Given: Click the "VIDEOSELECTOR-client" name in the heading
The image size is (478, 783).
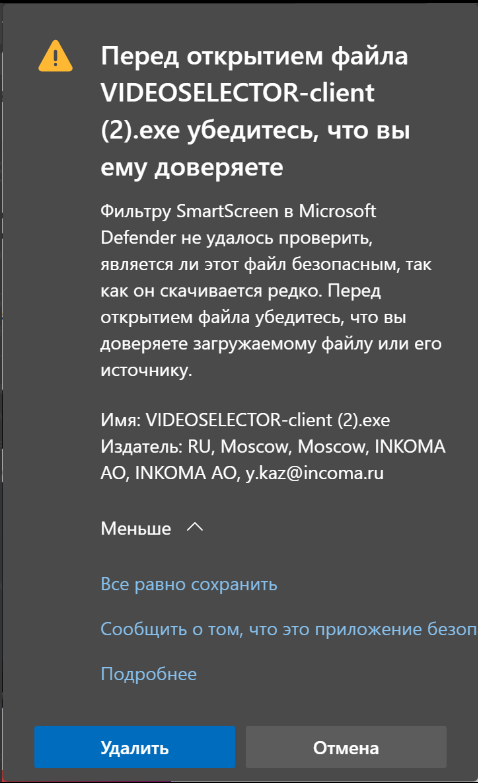Looking at the screenshot, I should coord(238,92).
